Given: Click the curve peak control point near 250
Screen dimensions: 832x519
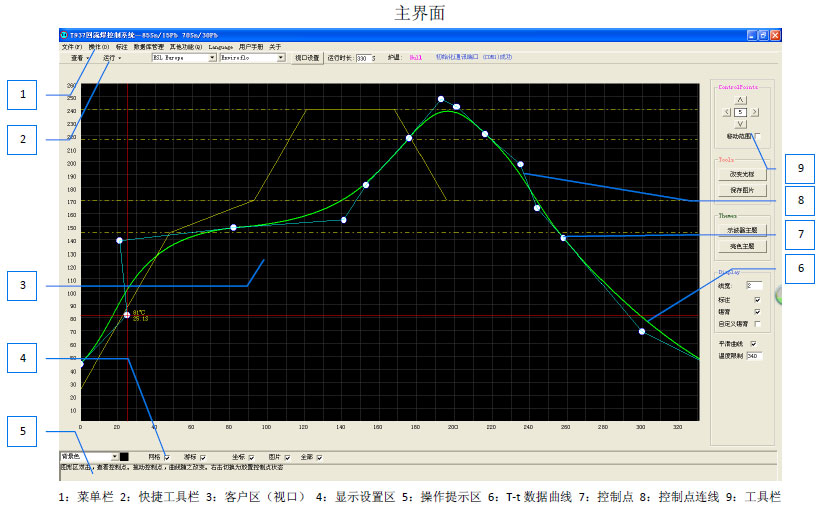Looking at the screenshot, I should tap(441, 99).
